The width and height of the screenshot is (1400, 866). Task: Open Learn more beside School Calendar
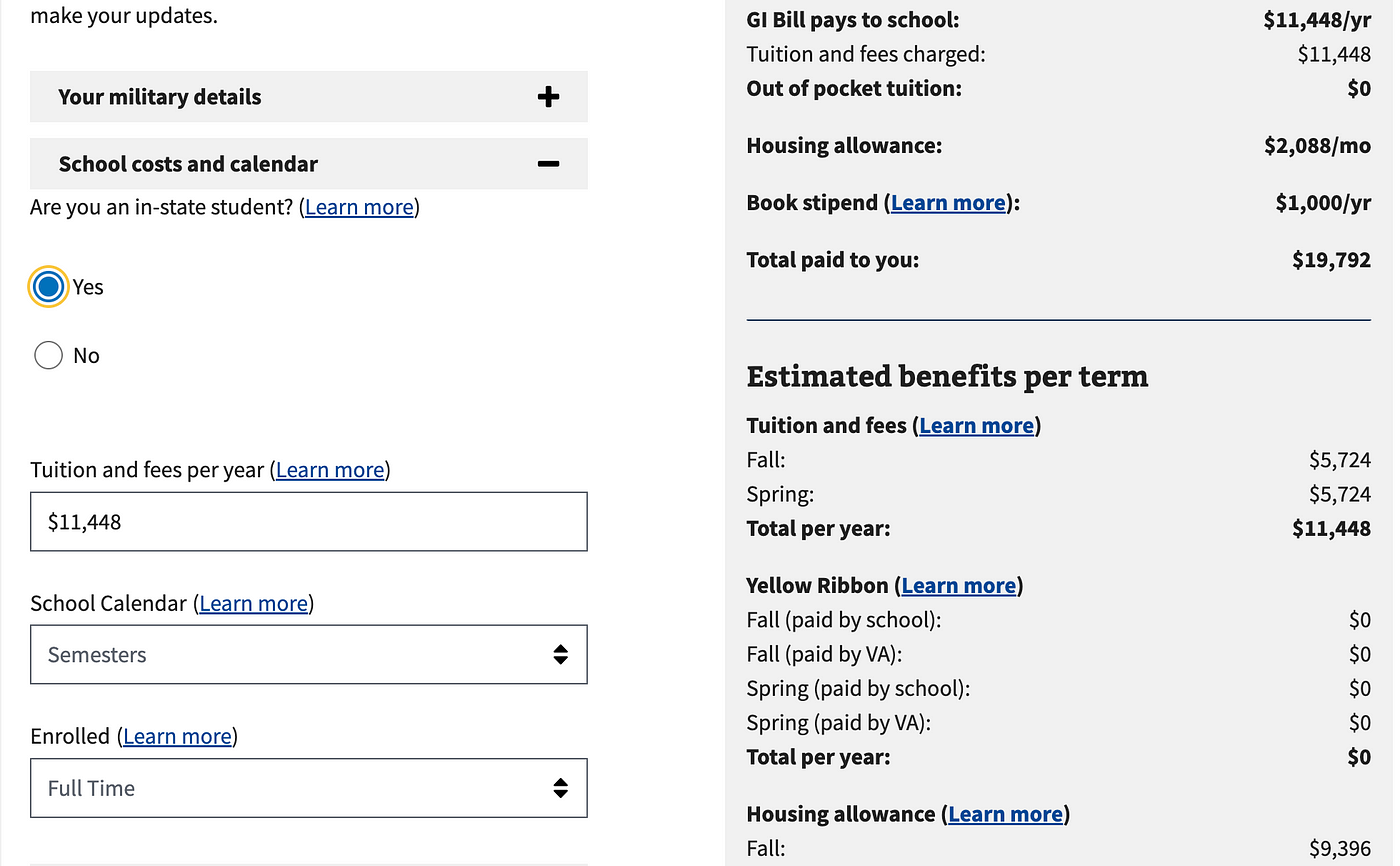[254, 603]
